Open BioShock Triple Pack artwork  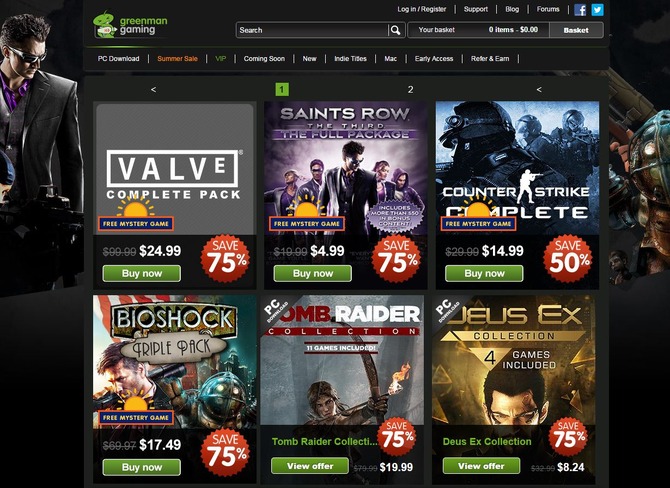174,362
